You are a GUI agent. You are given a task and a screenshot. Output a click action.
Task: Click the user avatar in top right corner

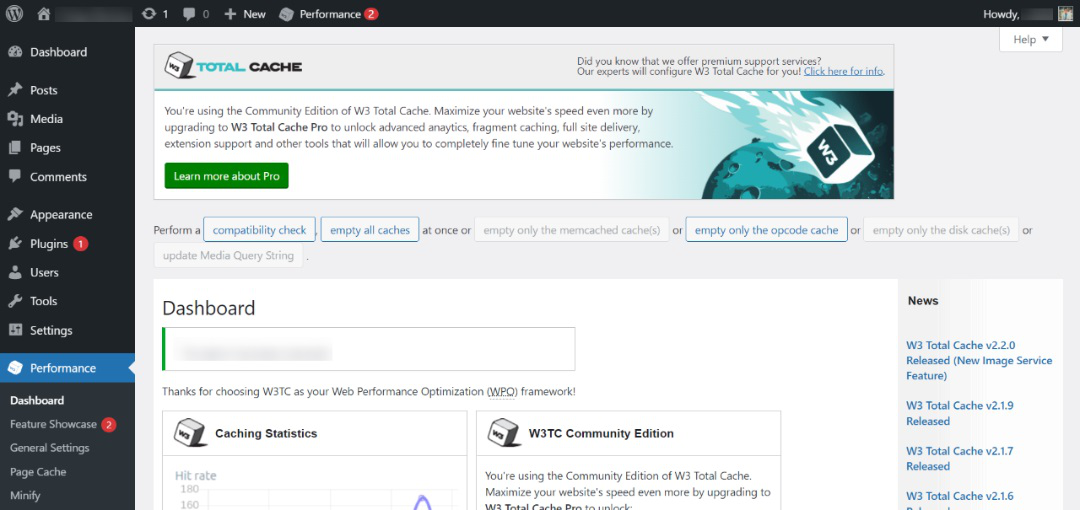(1066, 14)
